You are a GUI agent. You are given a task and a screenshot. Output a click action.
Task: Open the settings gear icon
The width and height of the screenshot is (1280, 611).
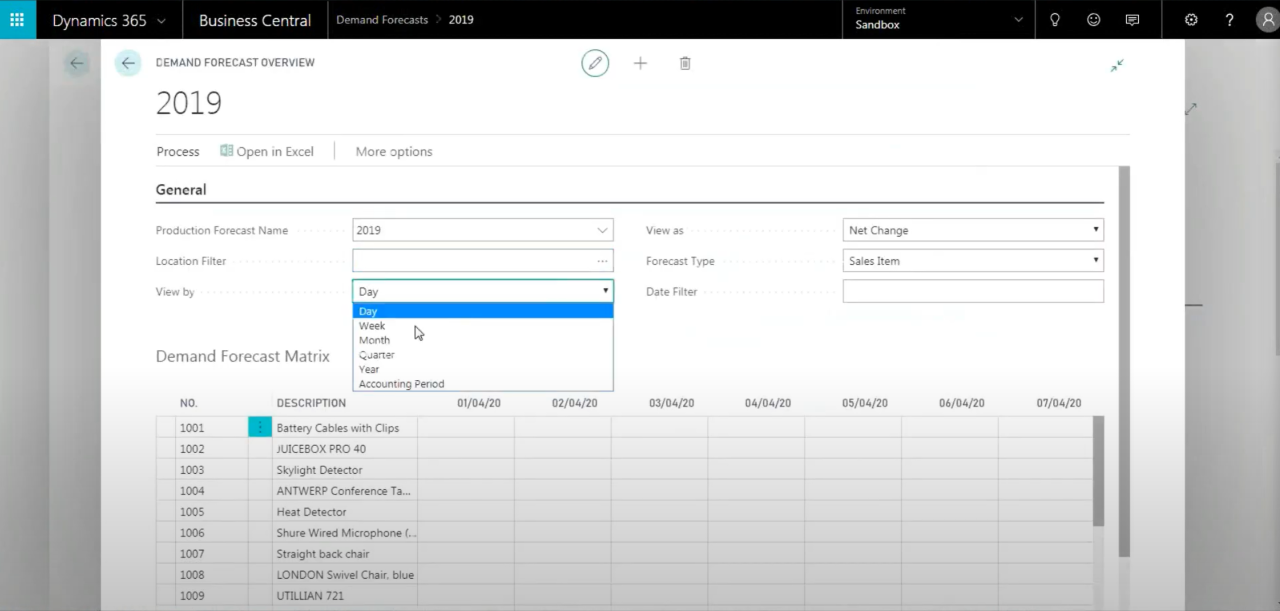(1191, 19)
